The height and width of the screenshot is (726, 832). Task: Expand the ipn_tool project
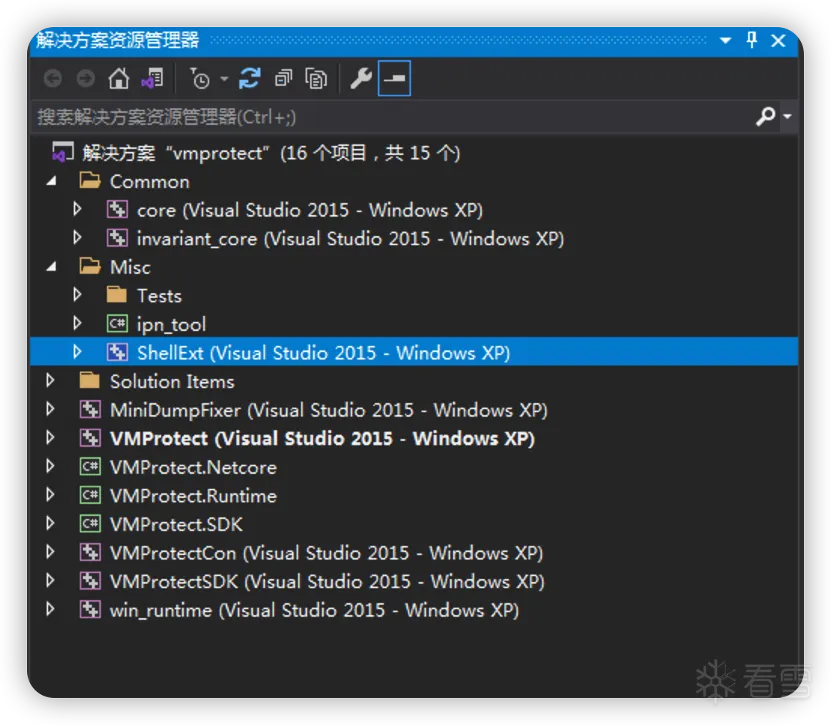77,324
